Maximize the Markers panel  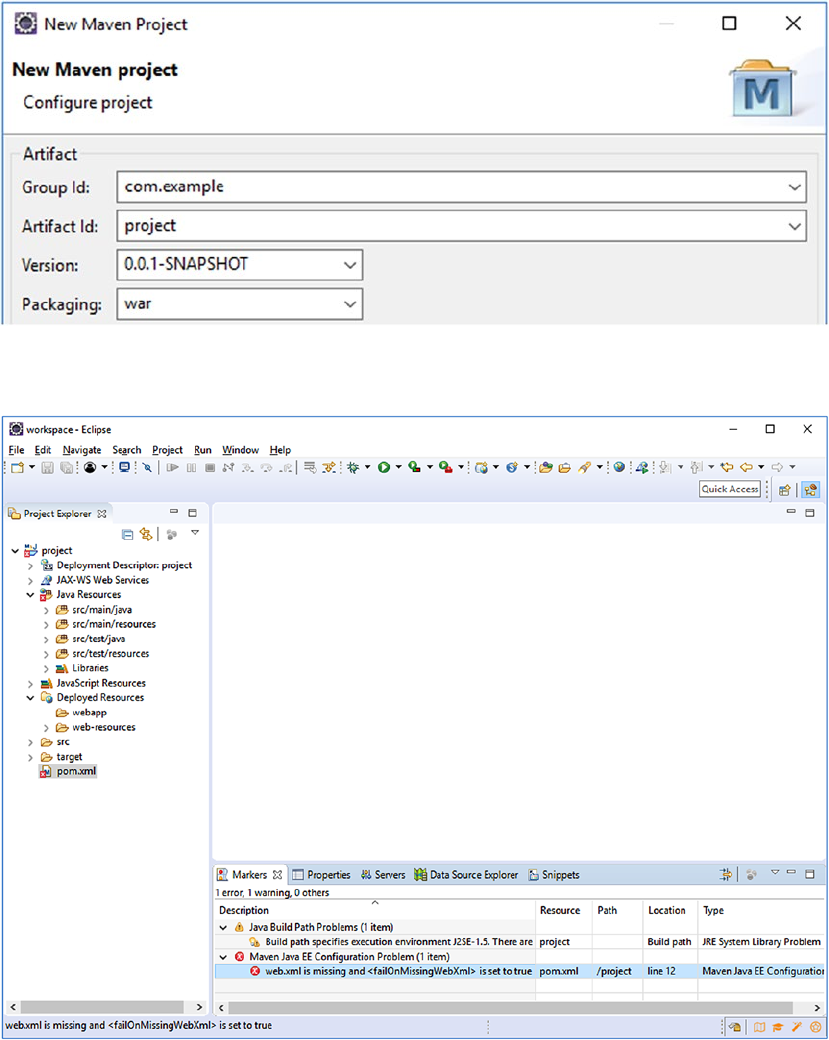point(810,874)
